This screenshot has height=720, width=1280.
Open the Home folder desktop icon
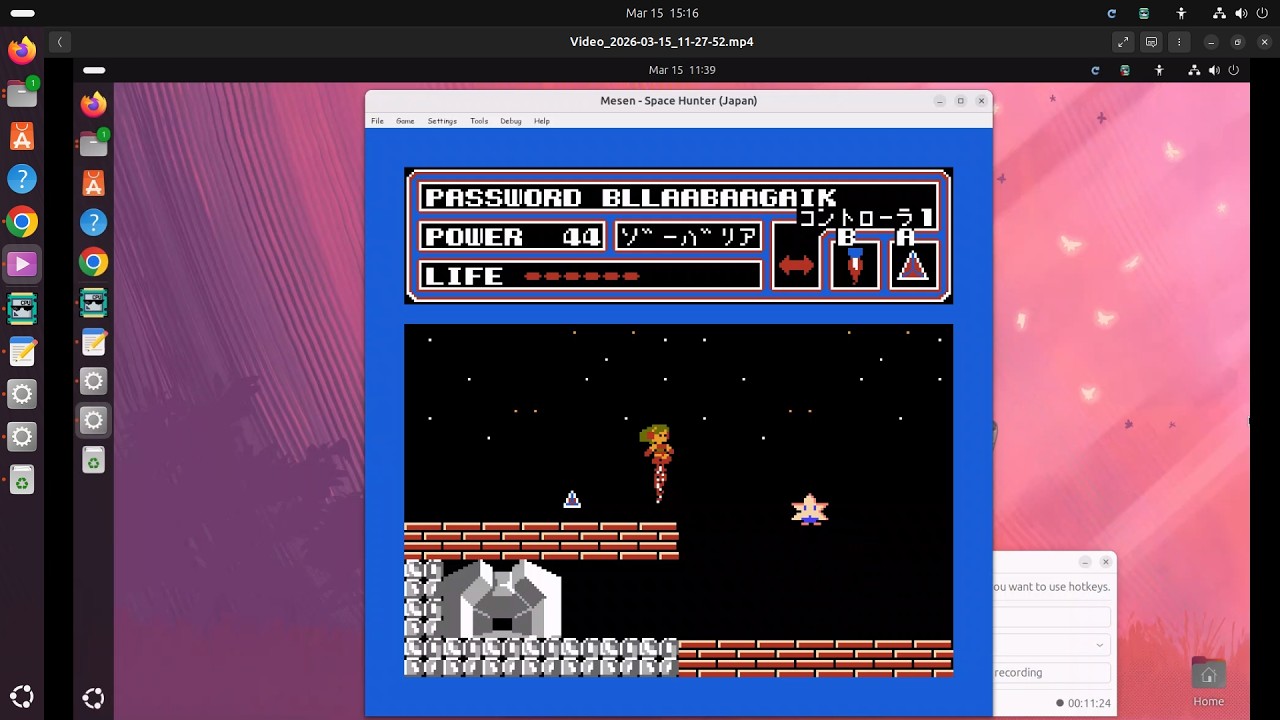pos(1208,683)
